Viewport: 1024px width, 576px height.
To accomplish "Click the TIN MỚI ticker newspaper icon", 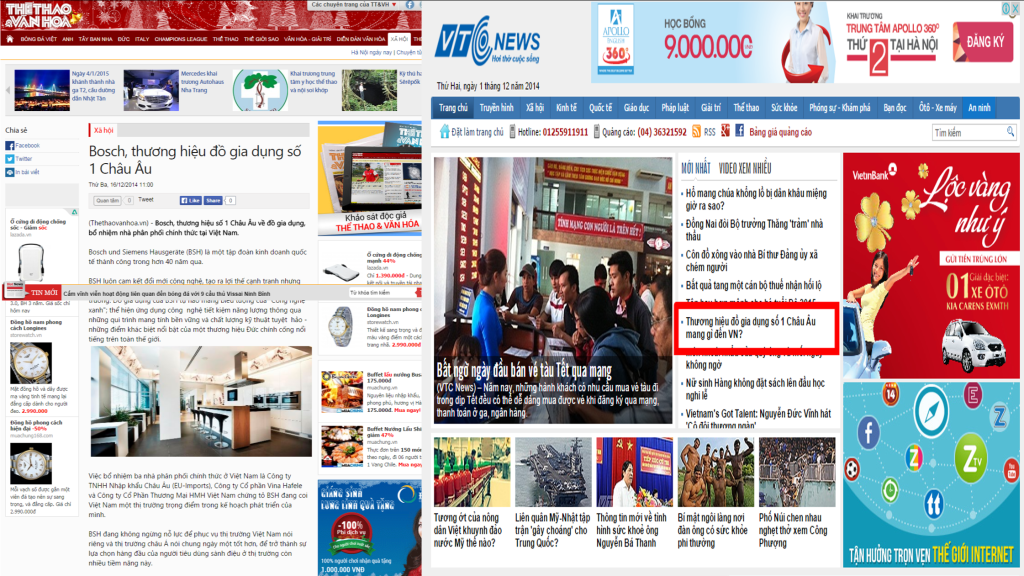I will (x=14, y=291).
